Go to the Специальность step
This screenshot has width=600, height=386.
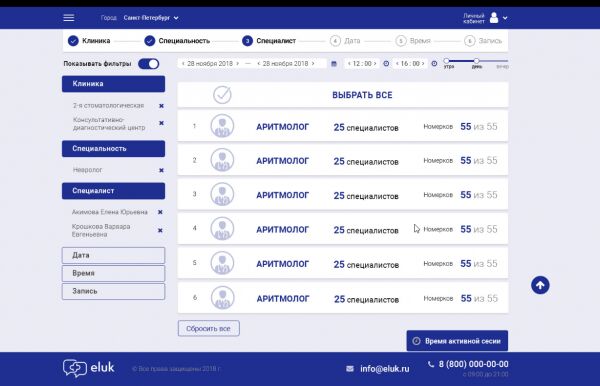177,41
